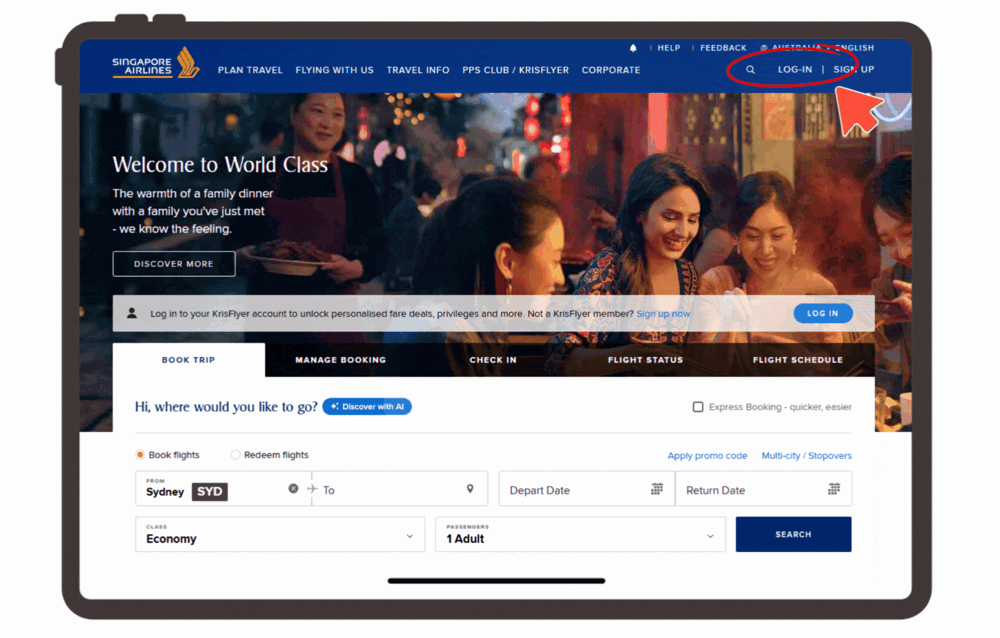The height and width of the screenshot is (638, 1000).
Task: Click the To destination input field
Action: (400, 489)
